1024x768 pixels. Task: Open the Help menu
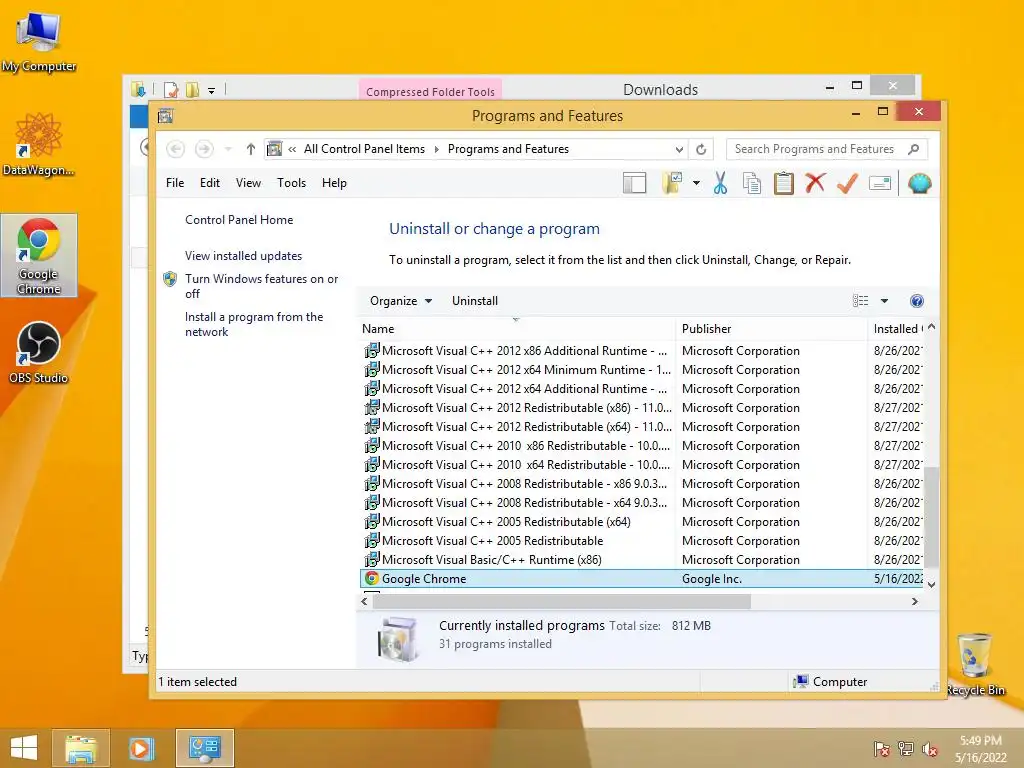tap(334, 183)
